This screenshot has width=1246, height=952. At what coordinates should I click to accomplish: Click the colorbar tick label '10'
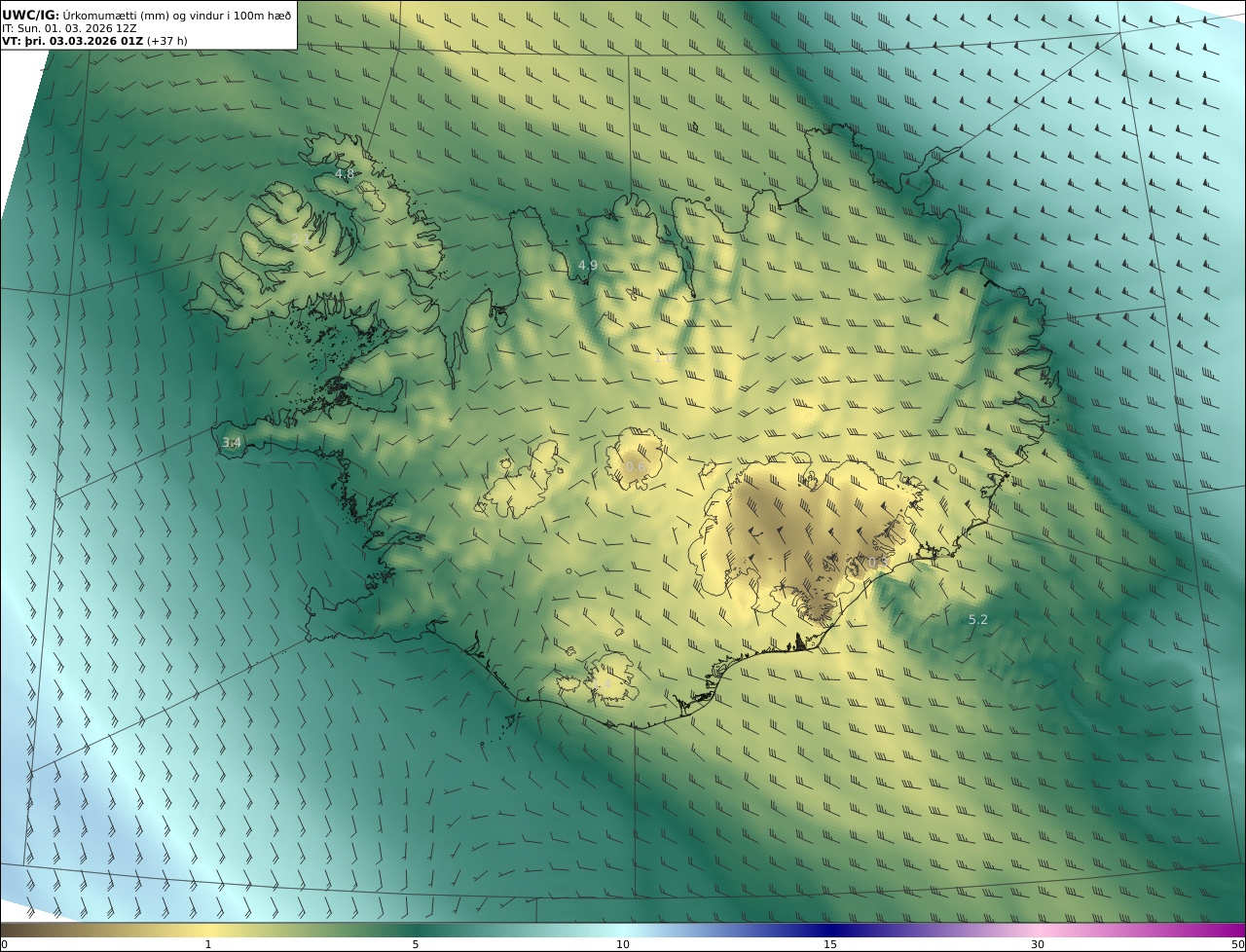[x=623, y=944]
